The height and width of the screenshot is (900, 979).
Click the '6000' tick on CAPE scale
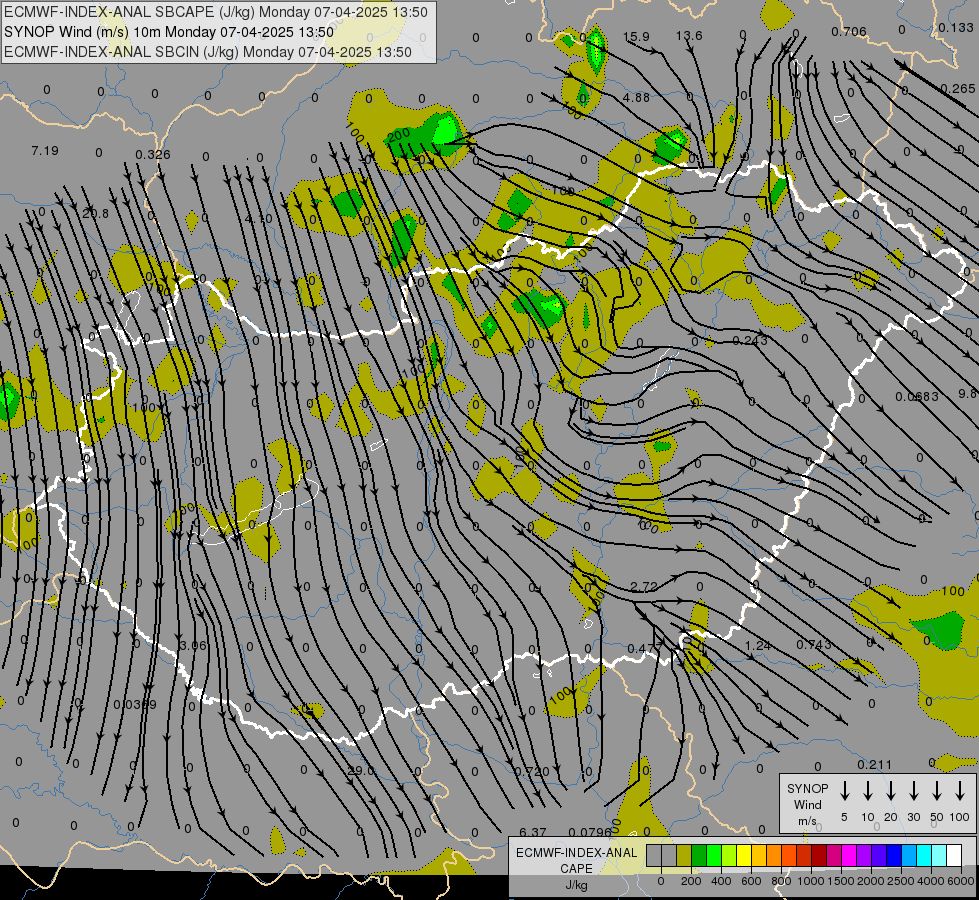(x=962, y=881)
